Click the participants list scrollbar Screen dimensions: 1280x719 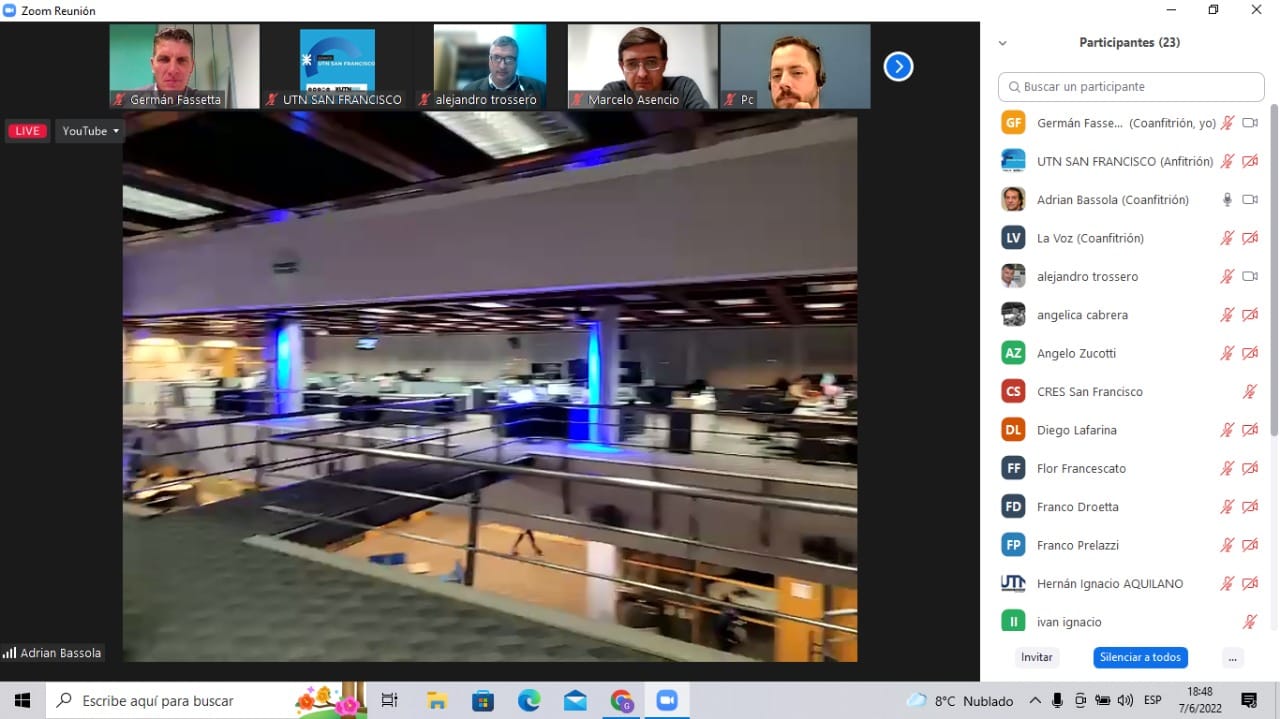(1273, 270)
